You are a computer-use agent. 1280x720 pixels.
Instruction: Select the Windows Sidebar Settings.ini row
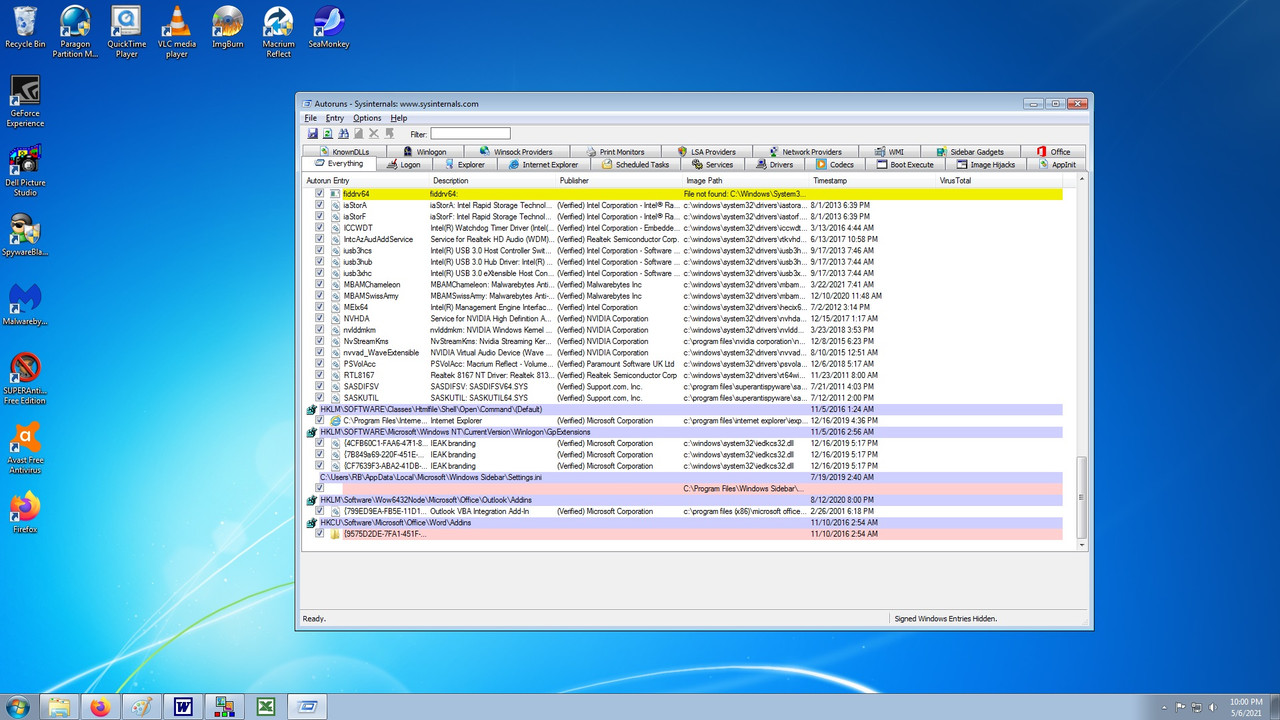[685, 477]
